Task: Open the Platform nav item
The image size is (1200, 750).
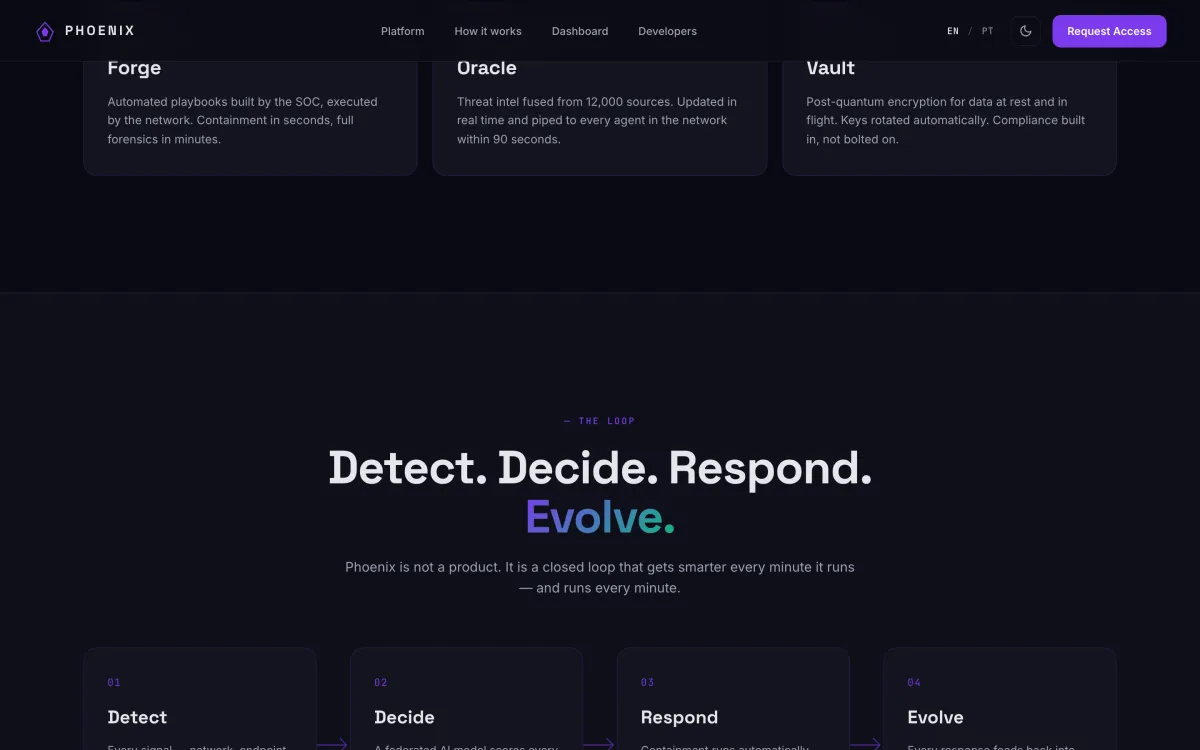Action: [402, 31]
